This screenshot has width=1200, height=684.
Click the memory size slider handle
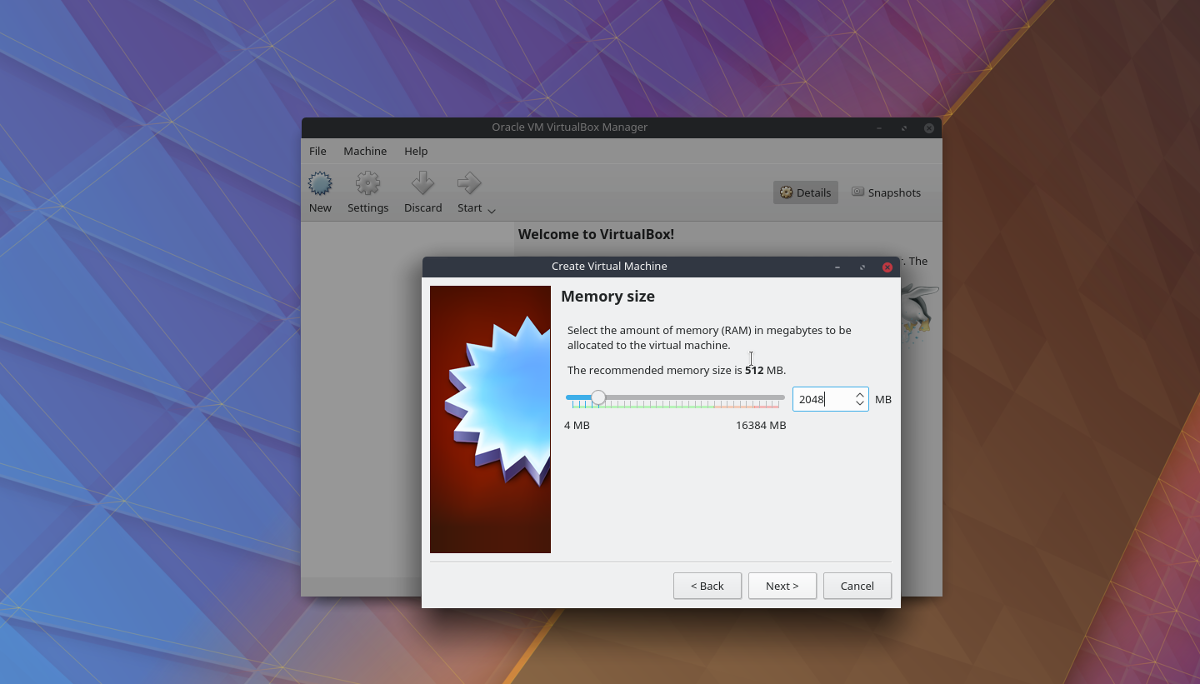pos(598,397)
